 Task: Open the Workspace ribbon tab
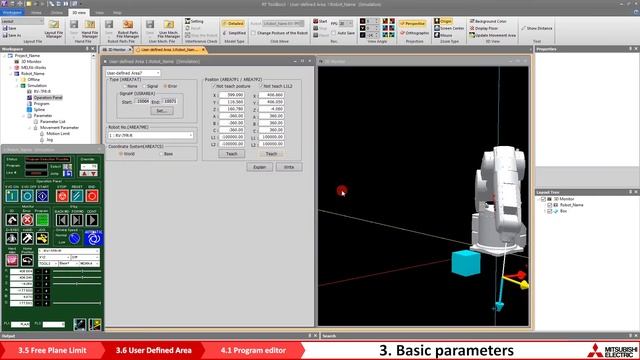coord(12,13)
